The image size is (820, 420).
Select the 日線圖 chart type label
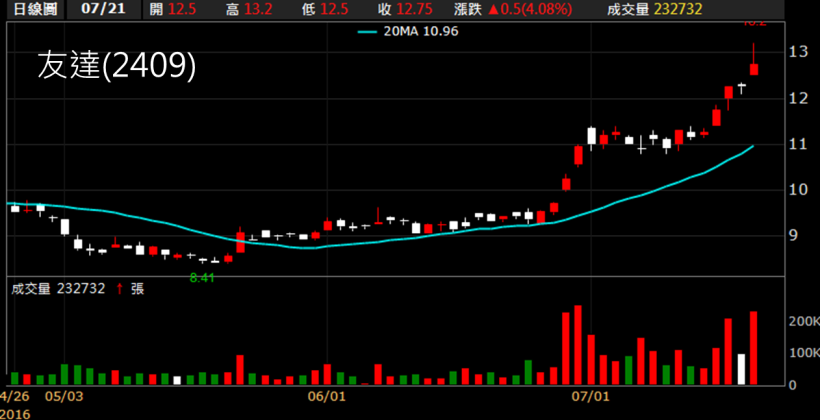35,9
